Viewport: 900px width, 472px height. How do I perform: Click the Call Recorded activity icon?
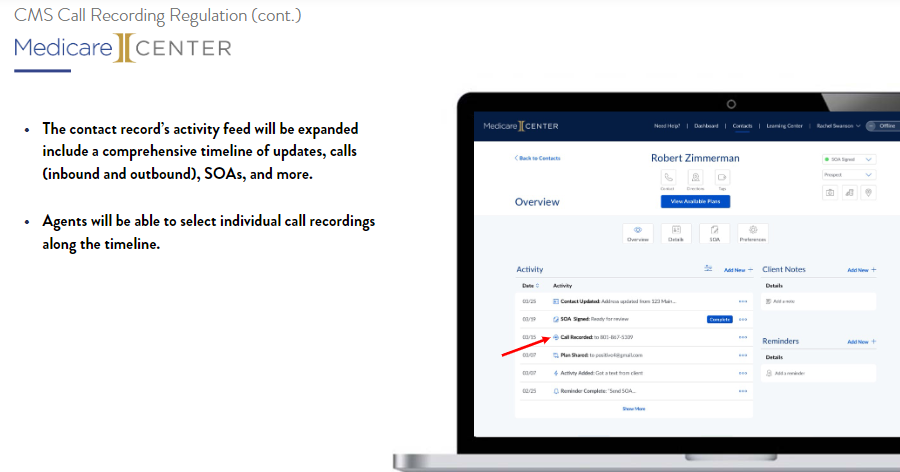[x=556, y=337]
